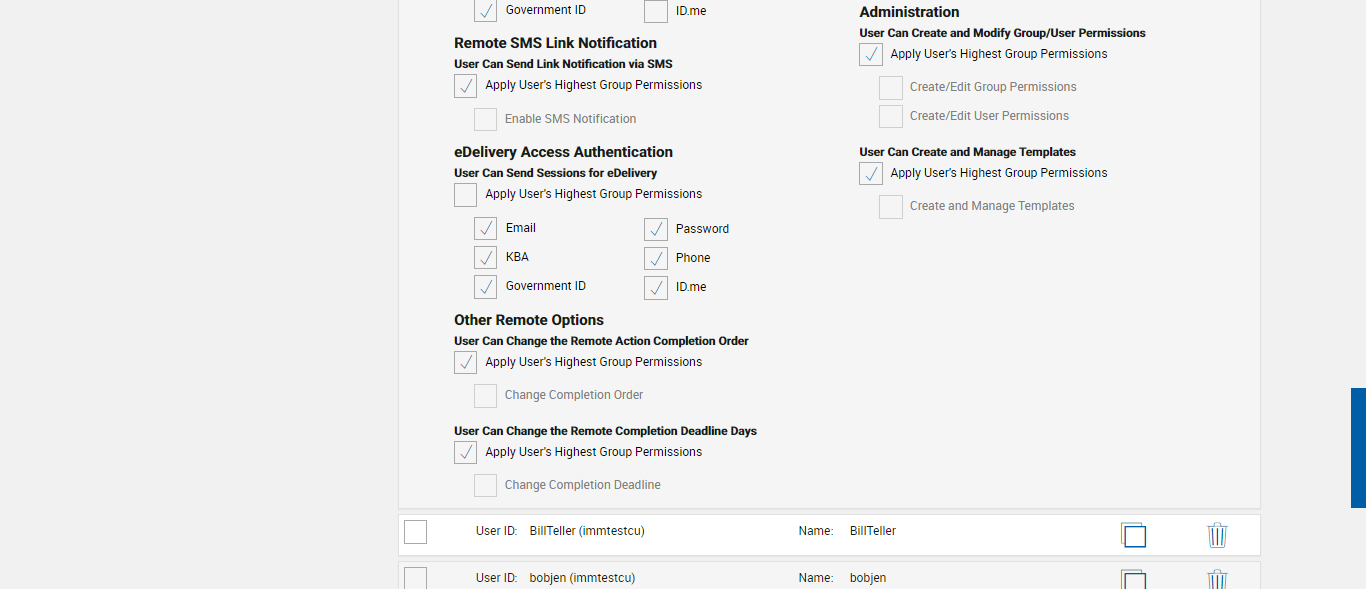Toggle group permissions for Remote Action Completion Order
The image size is (1366, 589).
[x=466, y=363]
